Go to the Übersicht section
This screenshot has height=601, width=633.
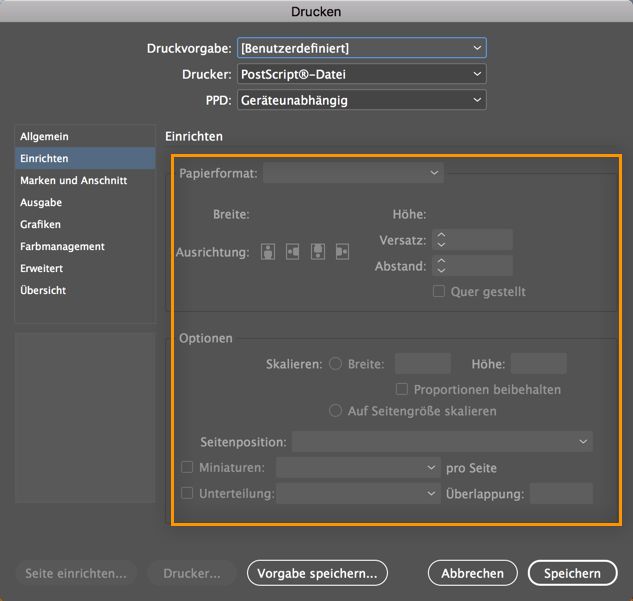pos(43,290)
